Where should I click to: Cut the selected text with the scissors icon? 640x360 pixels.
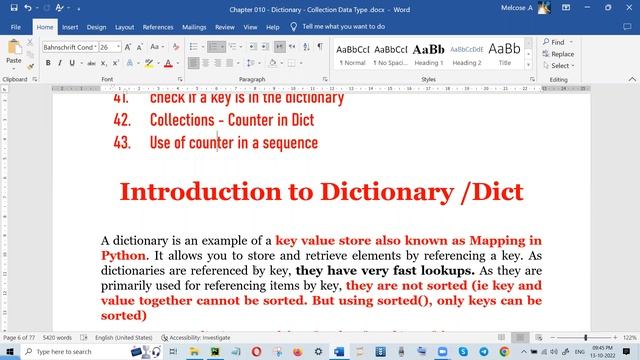30,42
